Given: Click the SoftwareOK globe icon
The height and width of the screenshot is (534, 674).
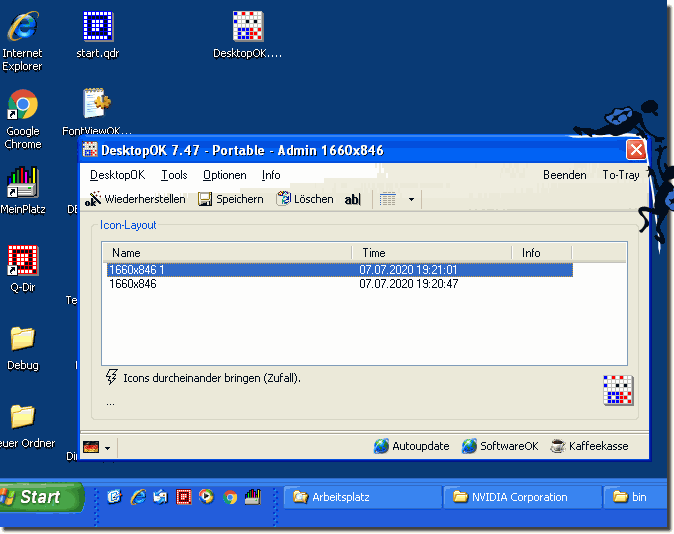Looking at the screenshot, I should (469, 446).
